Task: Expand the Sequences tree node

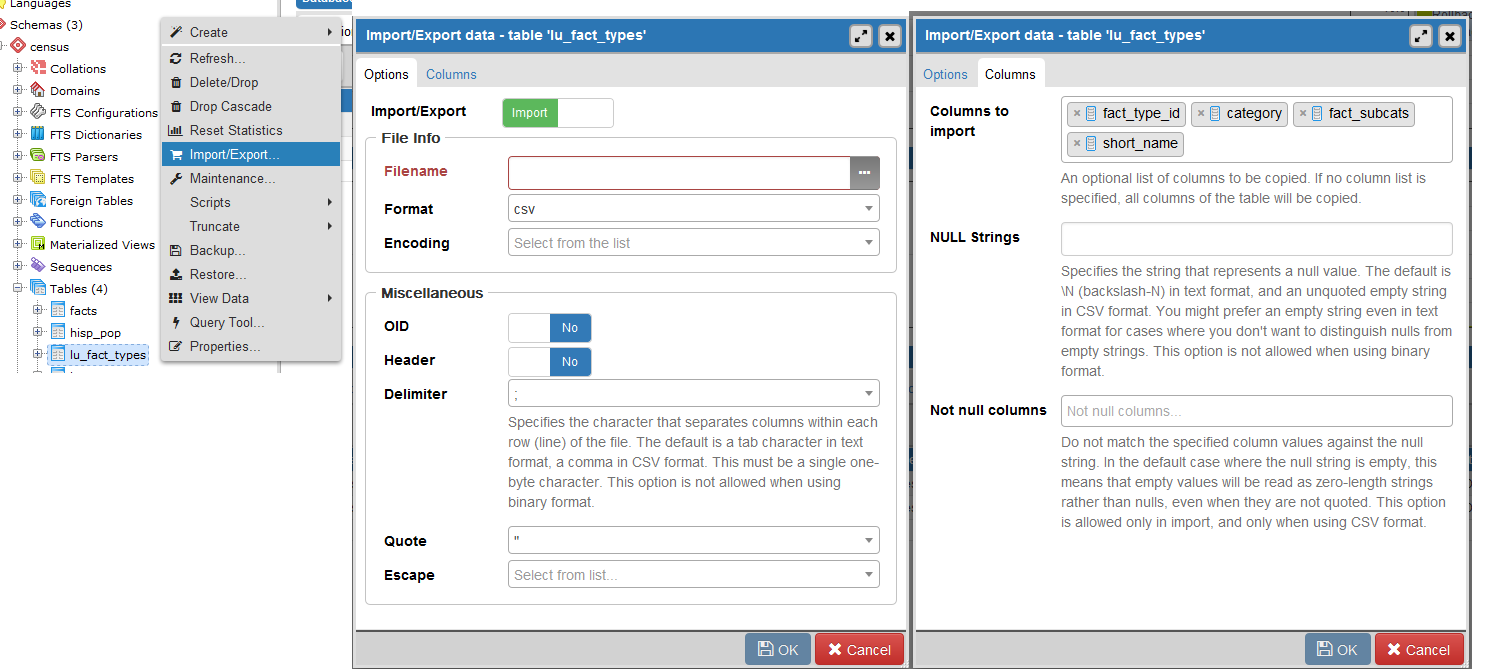Action: click(x=18, y=266)
